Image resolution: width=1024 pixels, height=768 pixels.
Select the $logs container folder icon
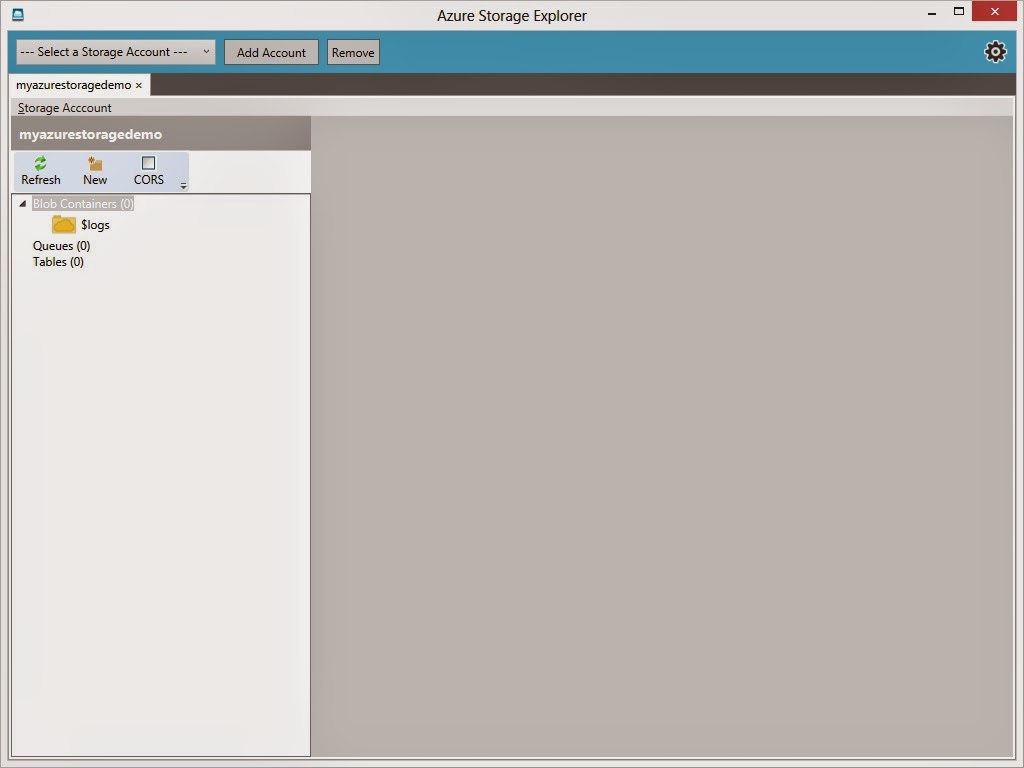coord(63,225)
